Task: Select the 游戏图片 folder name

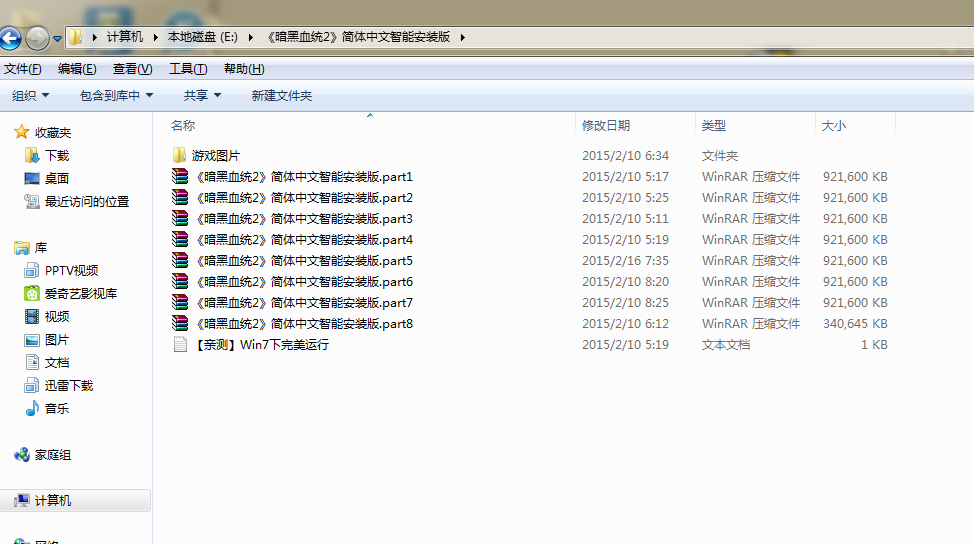Action: 216,155
